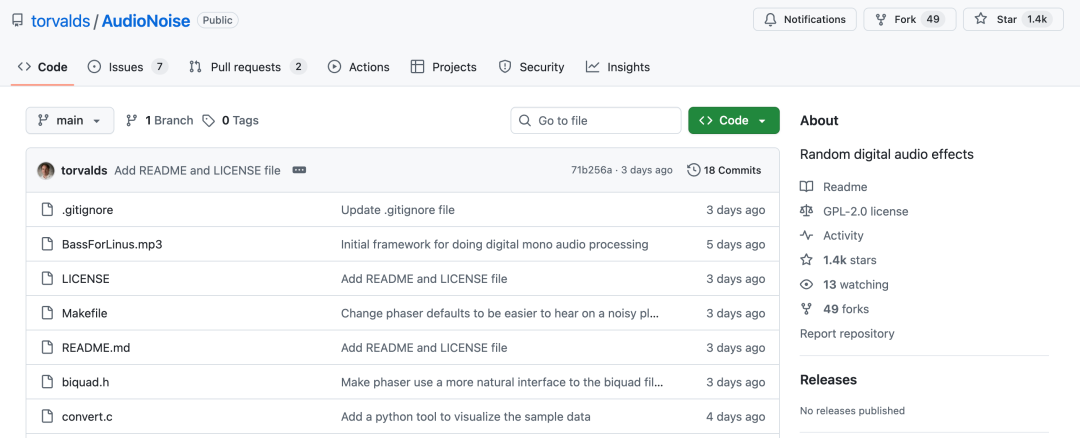Open the BassForLinus.mp3 file
1080x438 pixels.
[x=112, y=244]
